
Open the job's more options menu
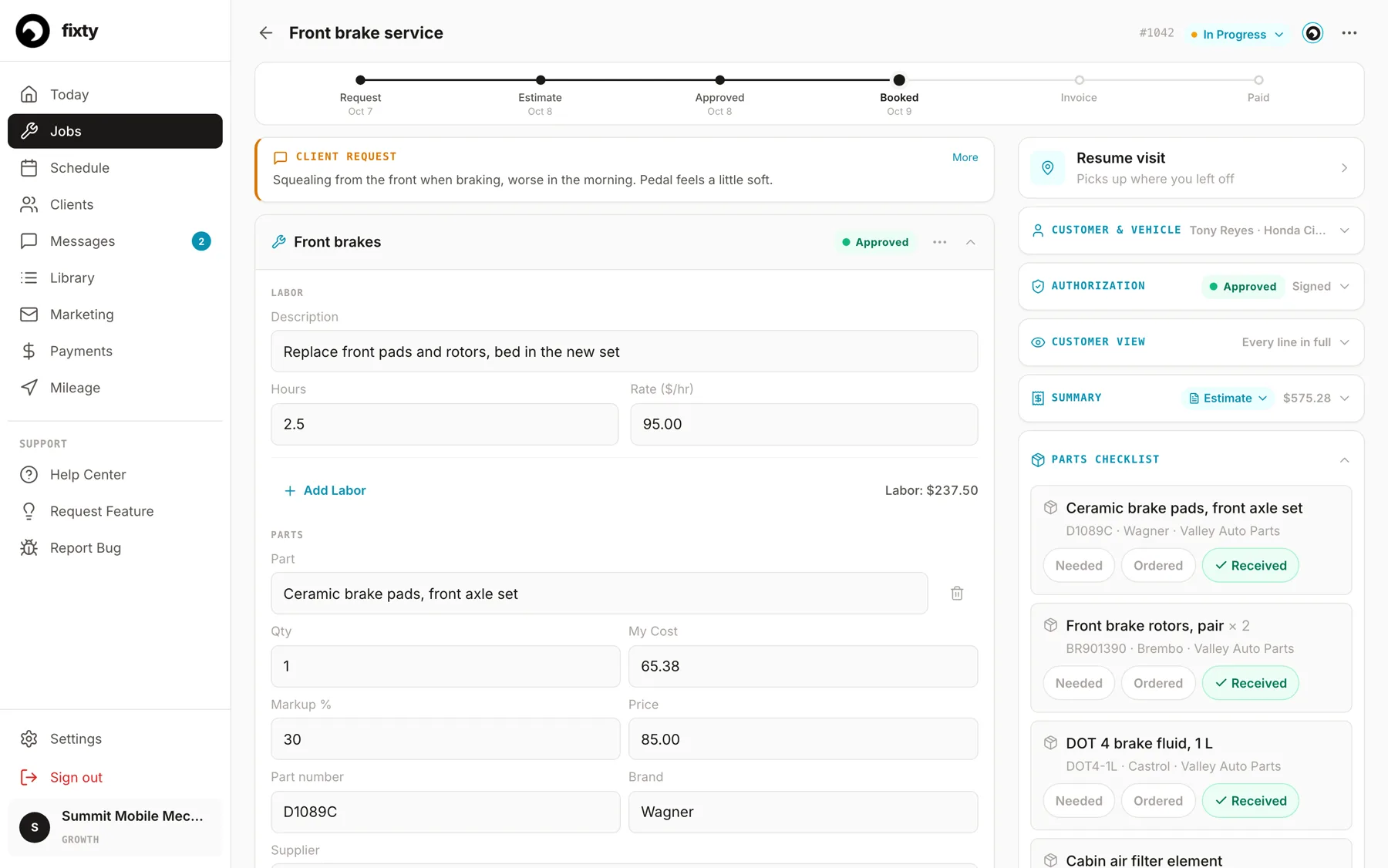click(1349, 33)
